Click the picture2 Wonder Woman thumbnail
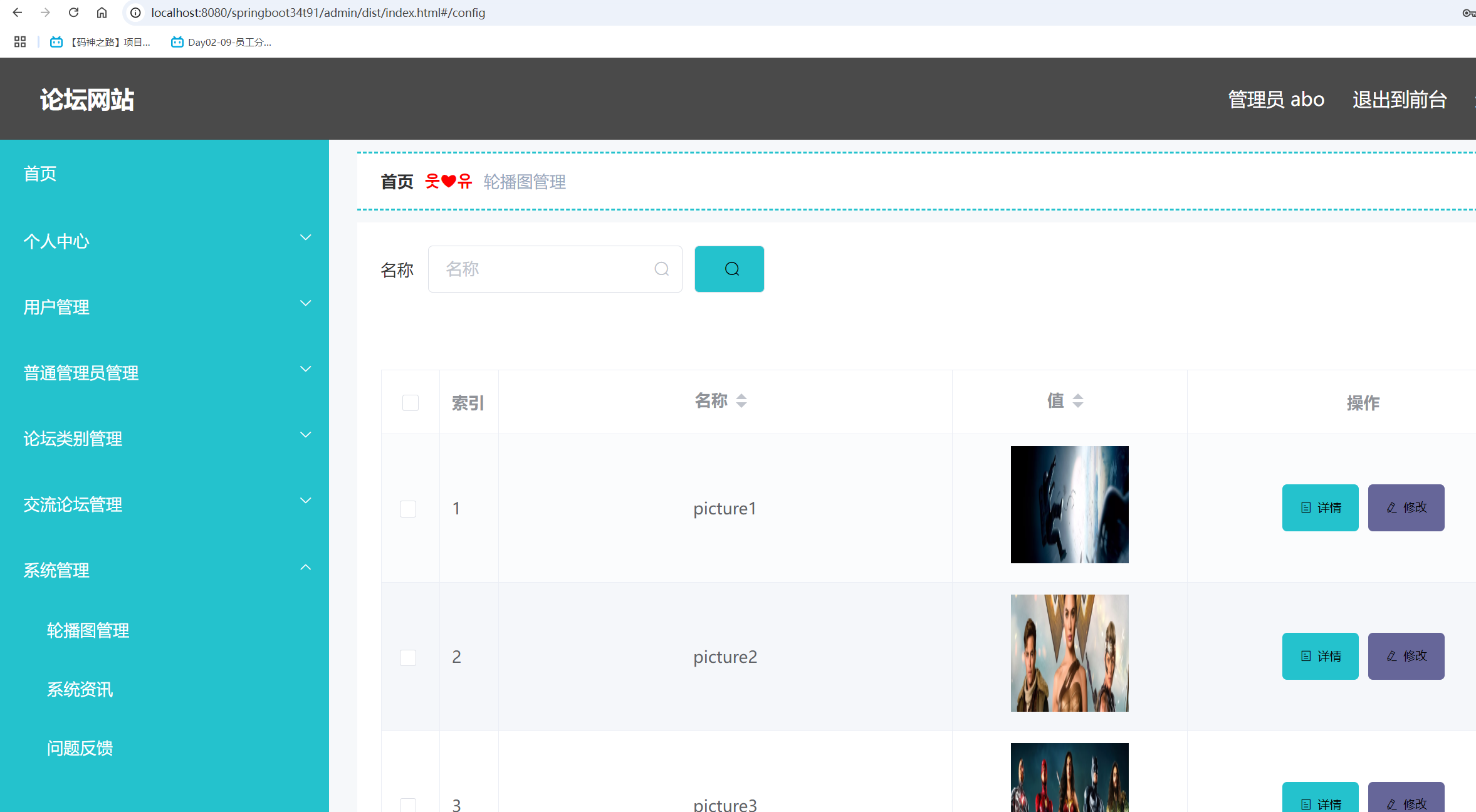The image size is (1476, 812). tap(1069, 653)
